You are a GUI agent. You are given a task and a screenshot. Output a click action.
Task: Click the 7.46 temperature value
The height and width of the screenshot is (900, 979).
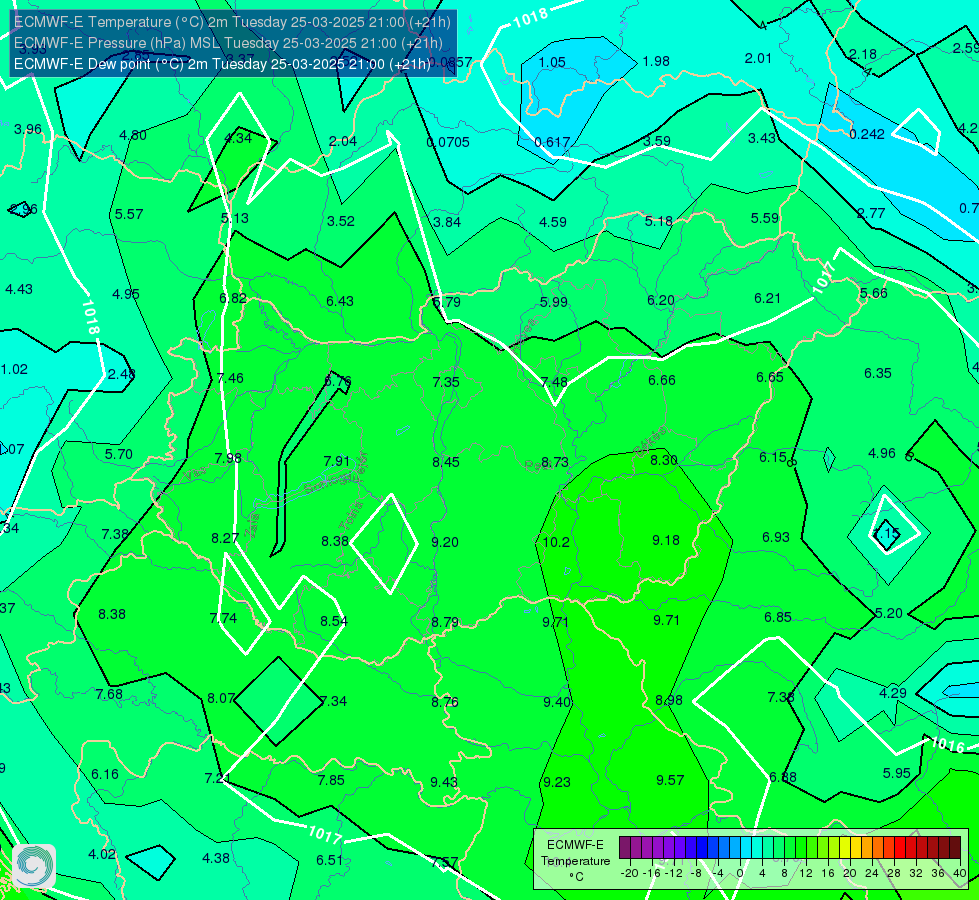tap(230, 378)
